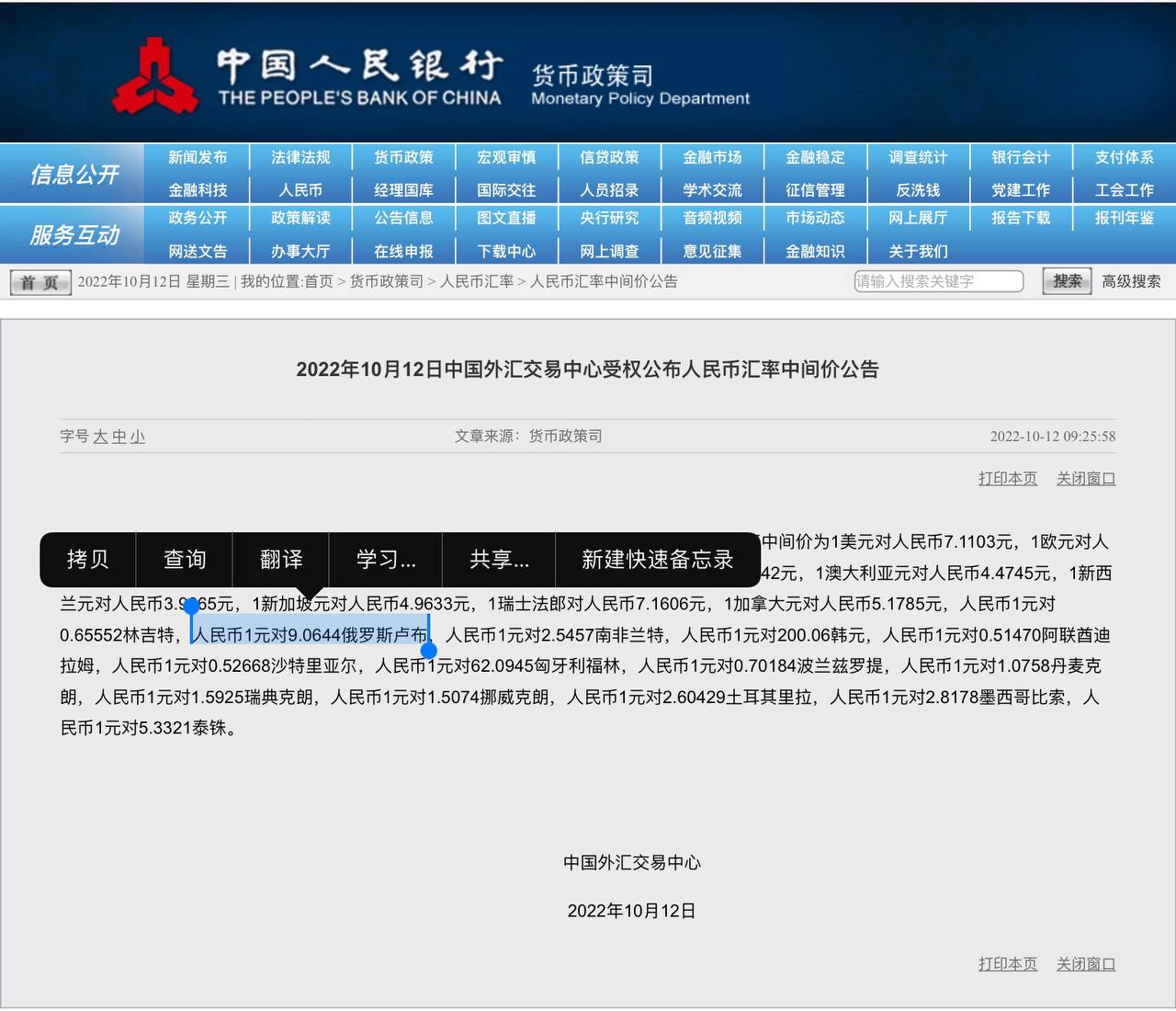1176x1011 pixels.
Task: Open 人民币 navigation item
Action: pyautogui.click(x=300, y=190)
